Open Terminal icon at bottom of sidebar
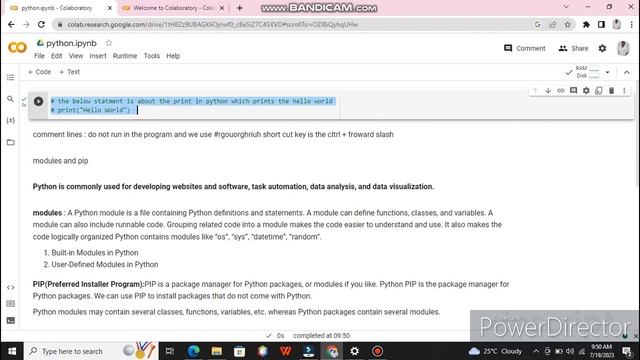This screenshot has width=640, height=360. pos(11,320)
